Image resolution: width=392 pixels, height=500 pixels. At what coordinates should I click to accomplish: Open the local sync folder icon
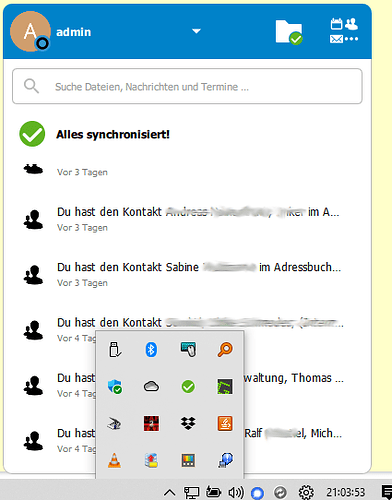(x=289, y=32)
